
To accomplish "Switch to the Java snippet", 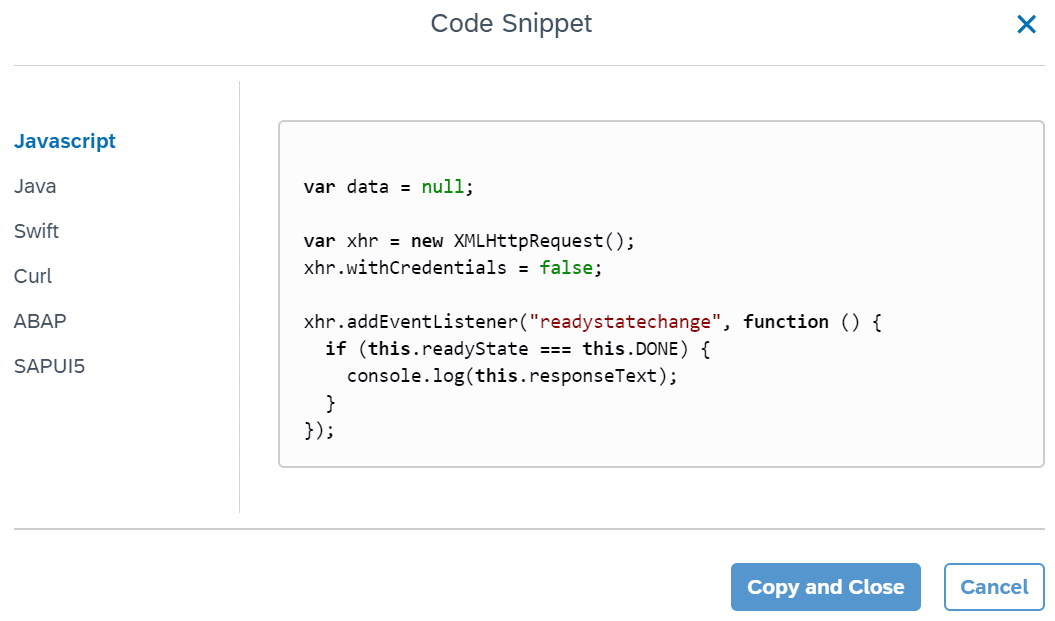I will (x=35, y=186).
